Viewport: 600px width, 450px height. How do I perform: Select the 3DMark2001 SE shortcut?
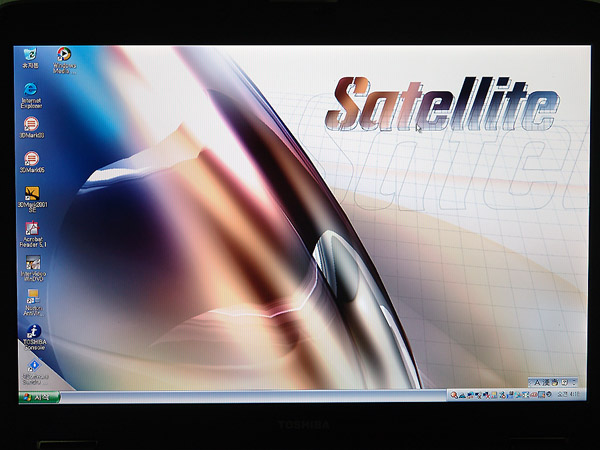click(33, 199)
